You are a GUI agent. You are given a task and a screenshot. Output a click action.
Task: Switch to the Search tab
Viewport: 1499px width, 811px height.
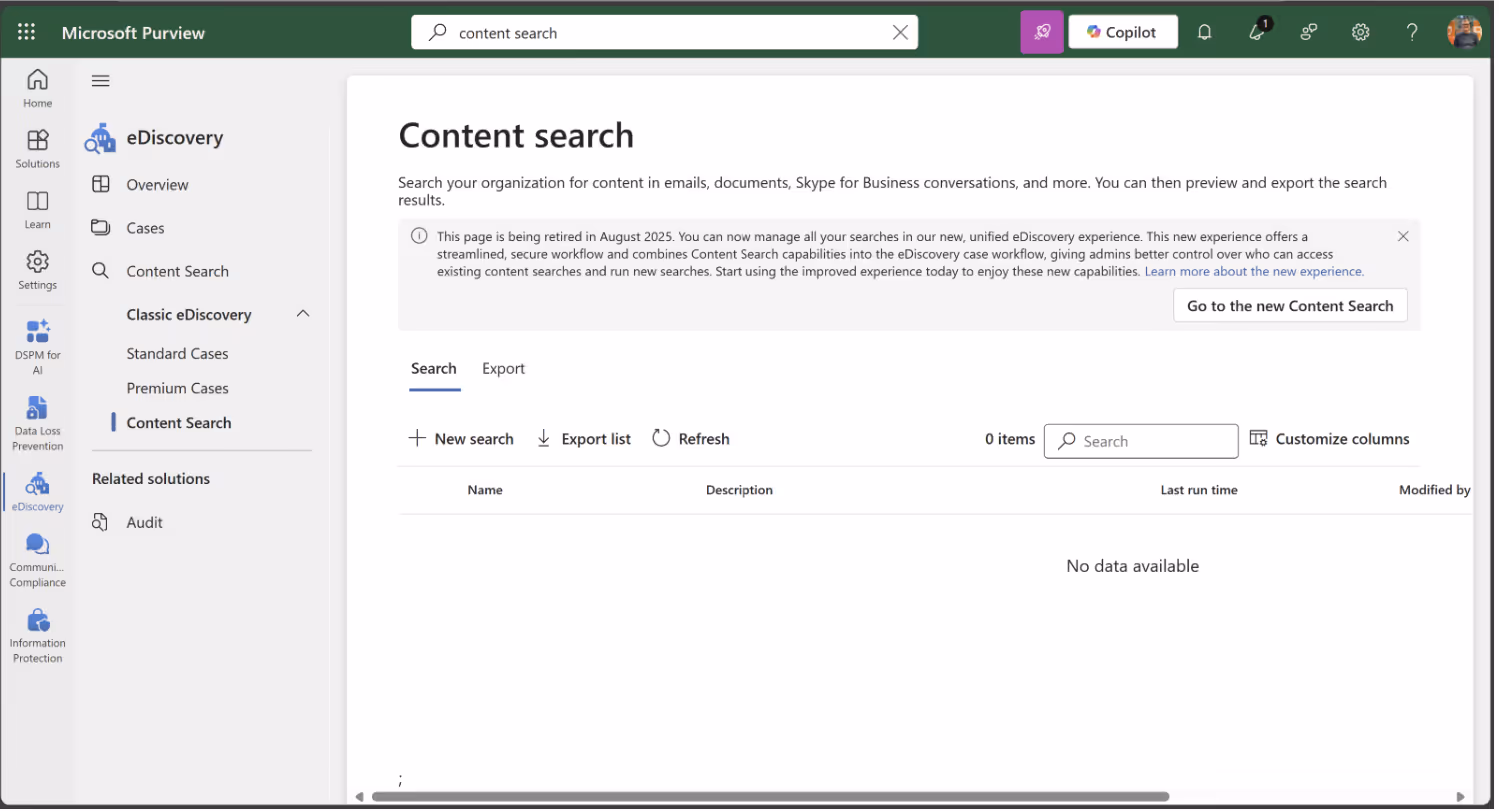(434, 368)
